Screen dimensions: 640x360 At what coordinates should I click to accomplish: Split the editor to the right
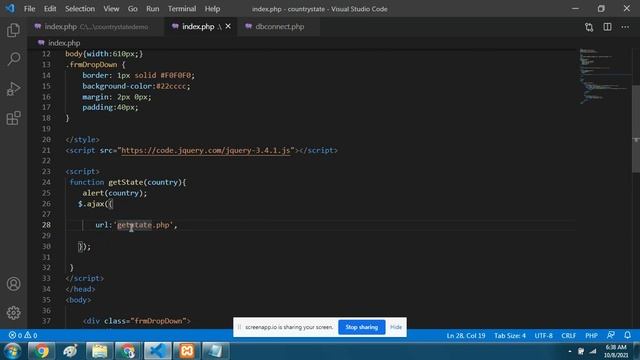[607, 27]
